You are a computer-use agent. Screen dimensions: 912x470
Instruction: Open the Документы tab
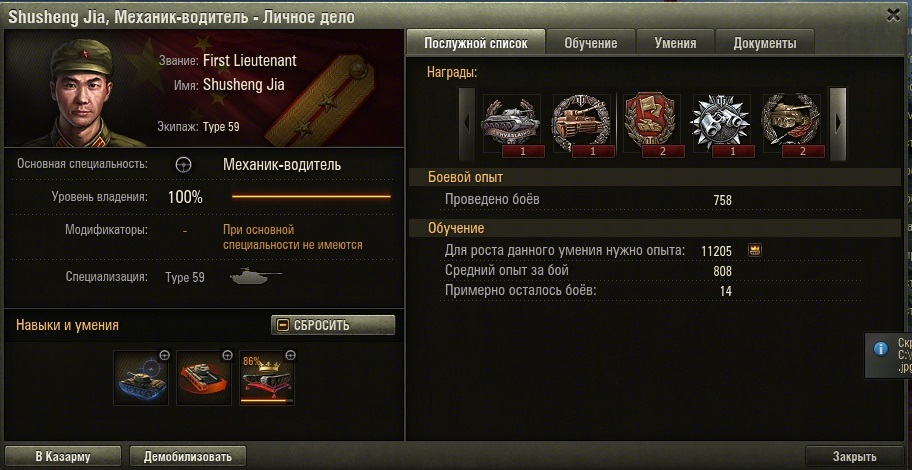coord(765,43)
